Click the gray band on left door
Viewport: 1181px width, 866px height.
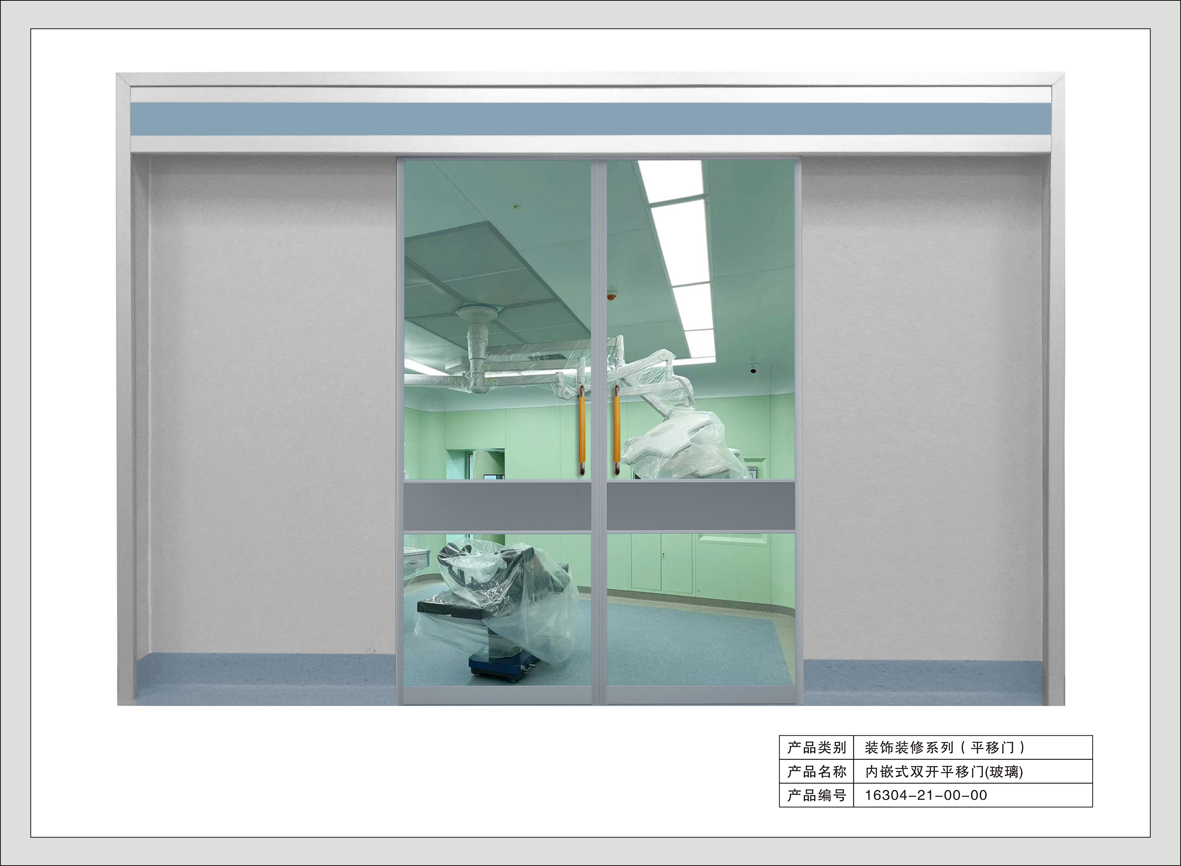point(497,506)
